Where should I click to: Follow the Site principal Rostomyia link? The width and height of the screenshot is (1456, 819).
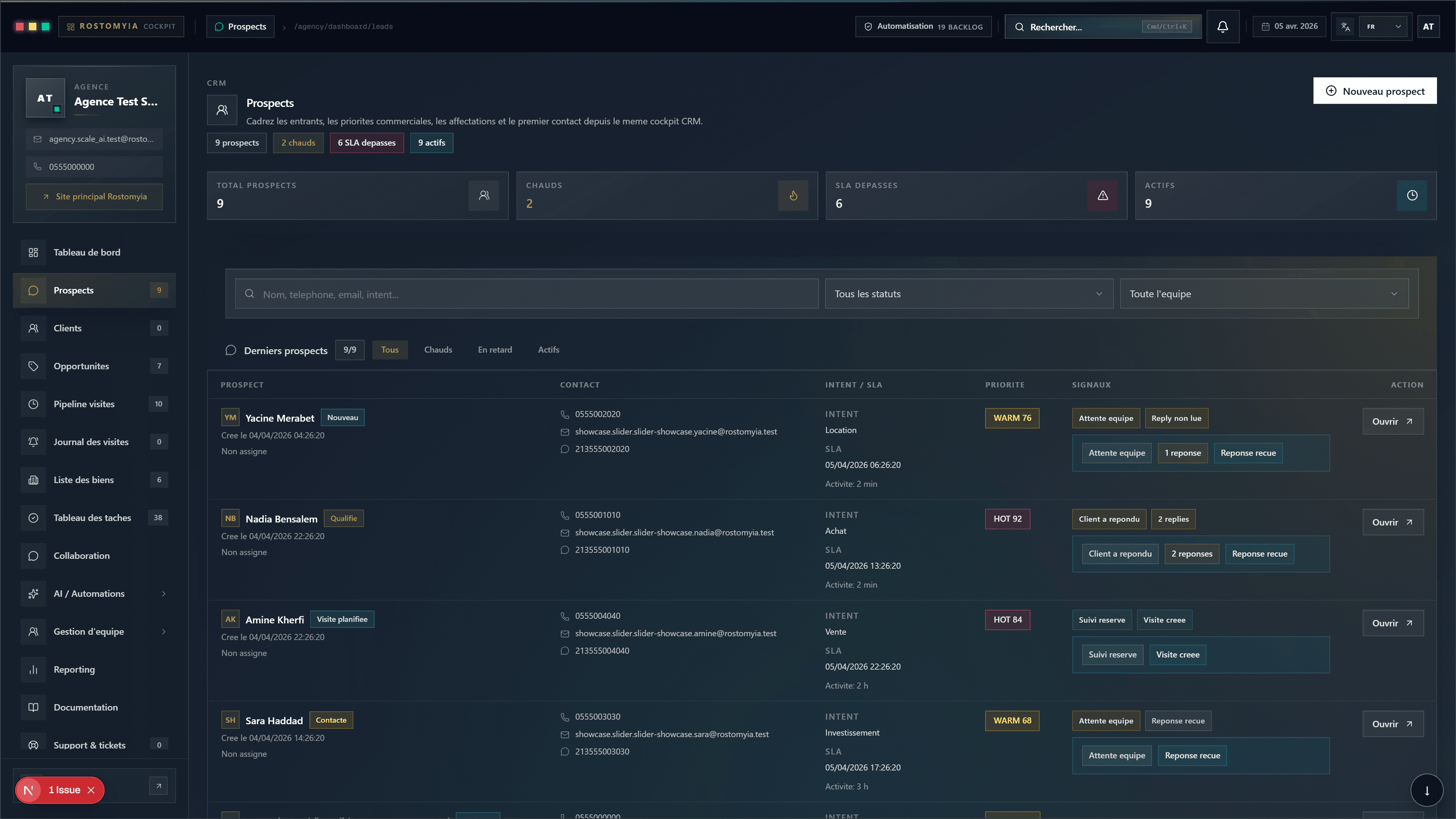point(94,197)
